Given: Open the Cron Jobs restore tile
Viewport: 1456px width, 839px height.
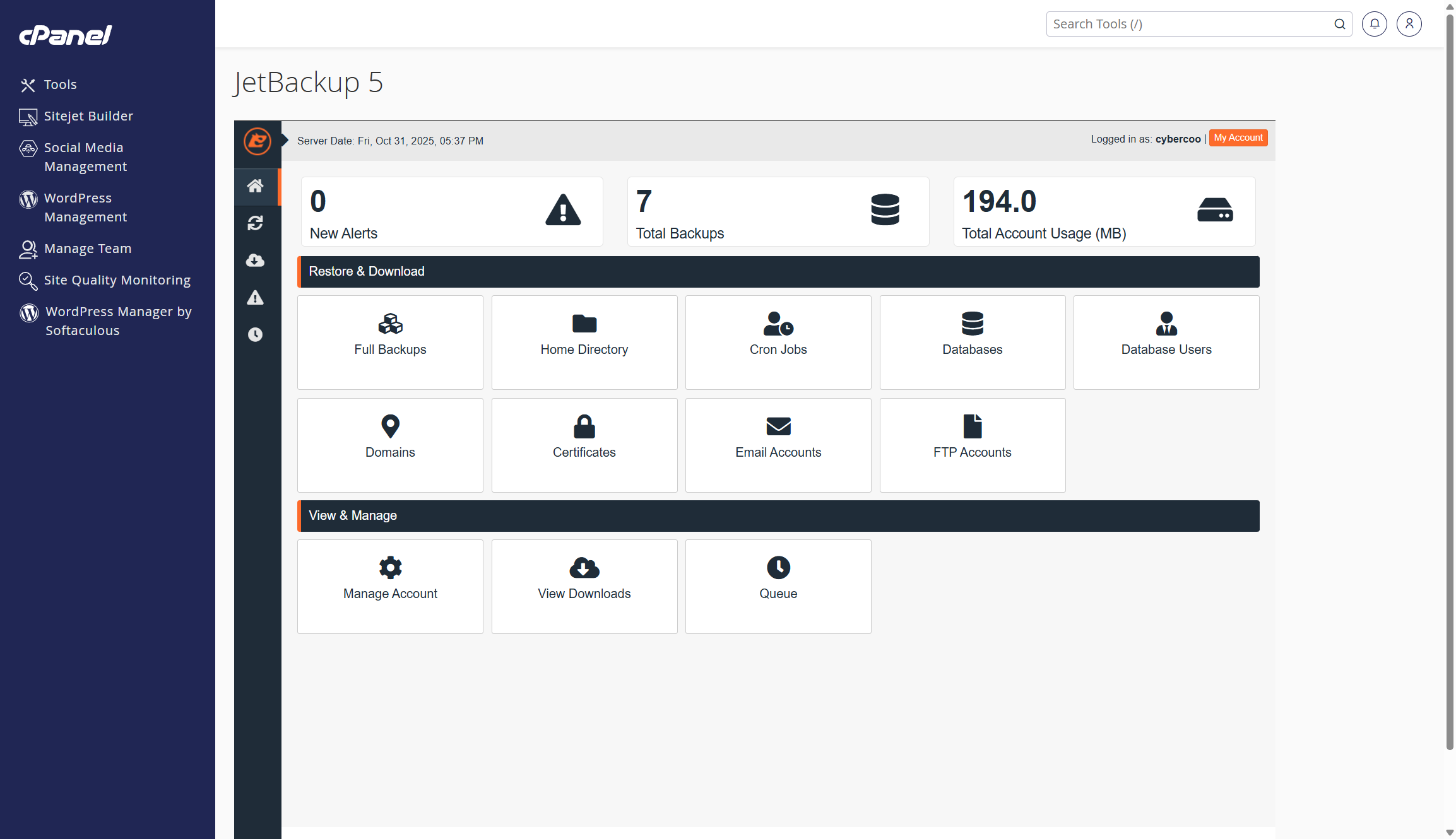Looking at the screenshot, I should coord(778,342).
